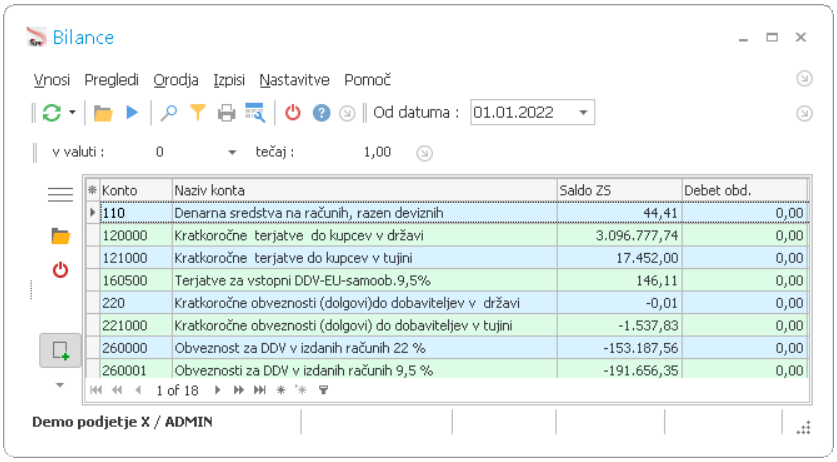Click the magnifier search icon
This screenshot has height=462, width=837.
169,113
